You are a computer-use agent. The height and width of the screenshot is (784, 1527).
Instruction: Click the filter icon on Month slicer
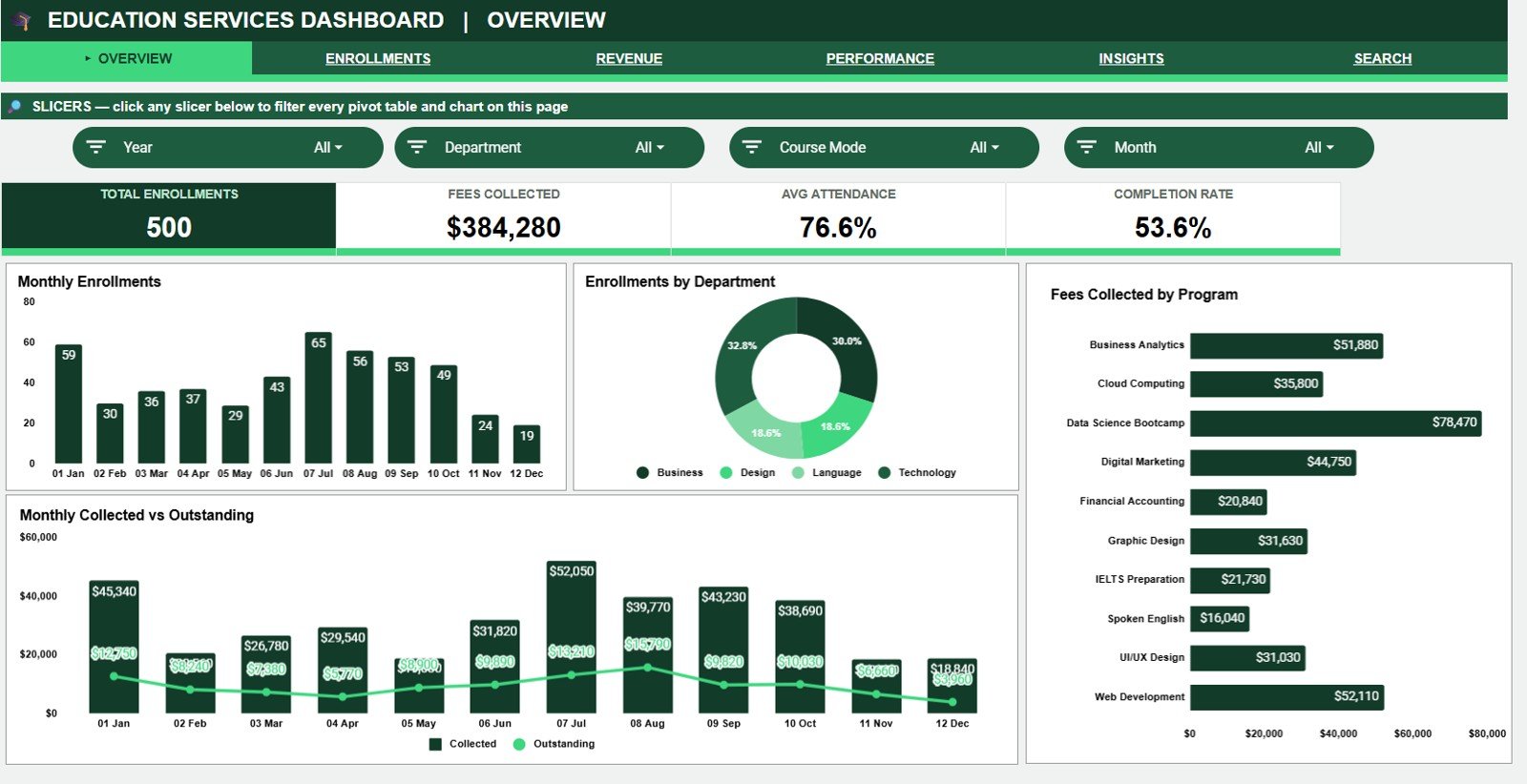pos(1087,147)
